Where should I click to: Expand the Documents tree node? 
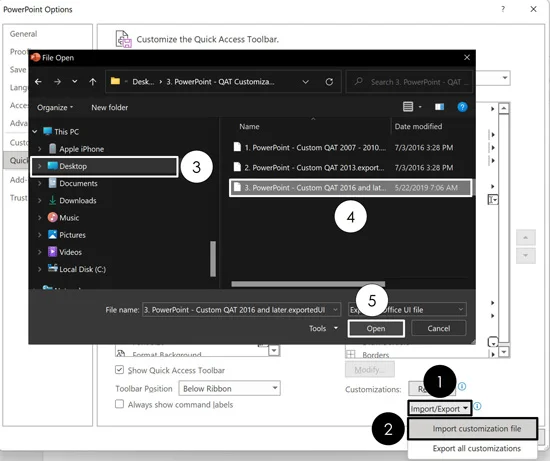(x=40, y=183)
